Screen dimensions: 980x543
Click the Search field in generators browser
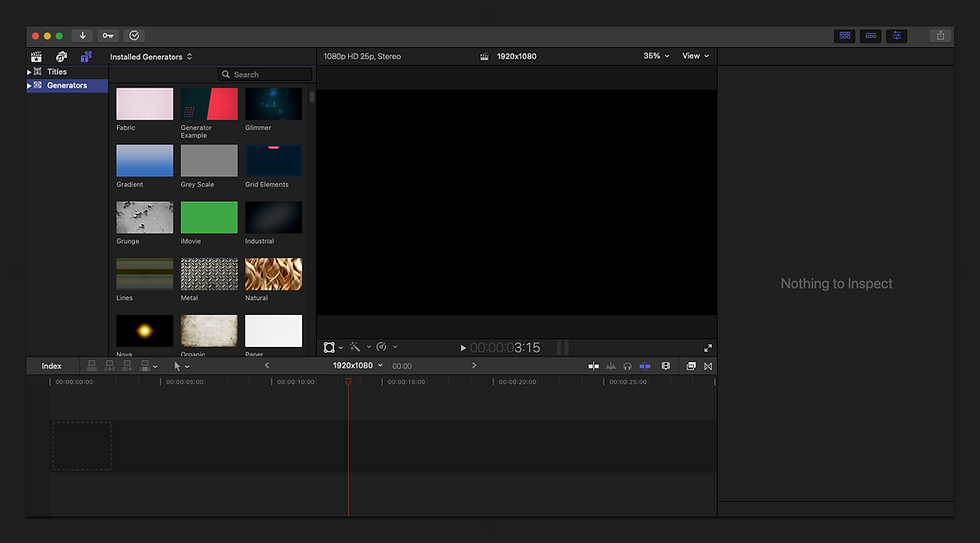[264, 74]
